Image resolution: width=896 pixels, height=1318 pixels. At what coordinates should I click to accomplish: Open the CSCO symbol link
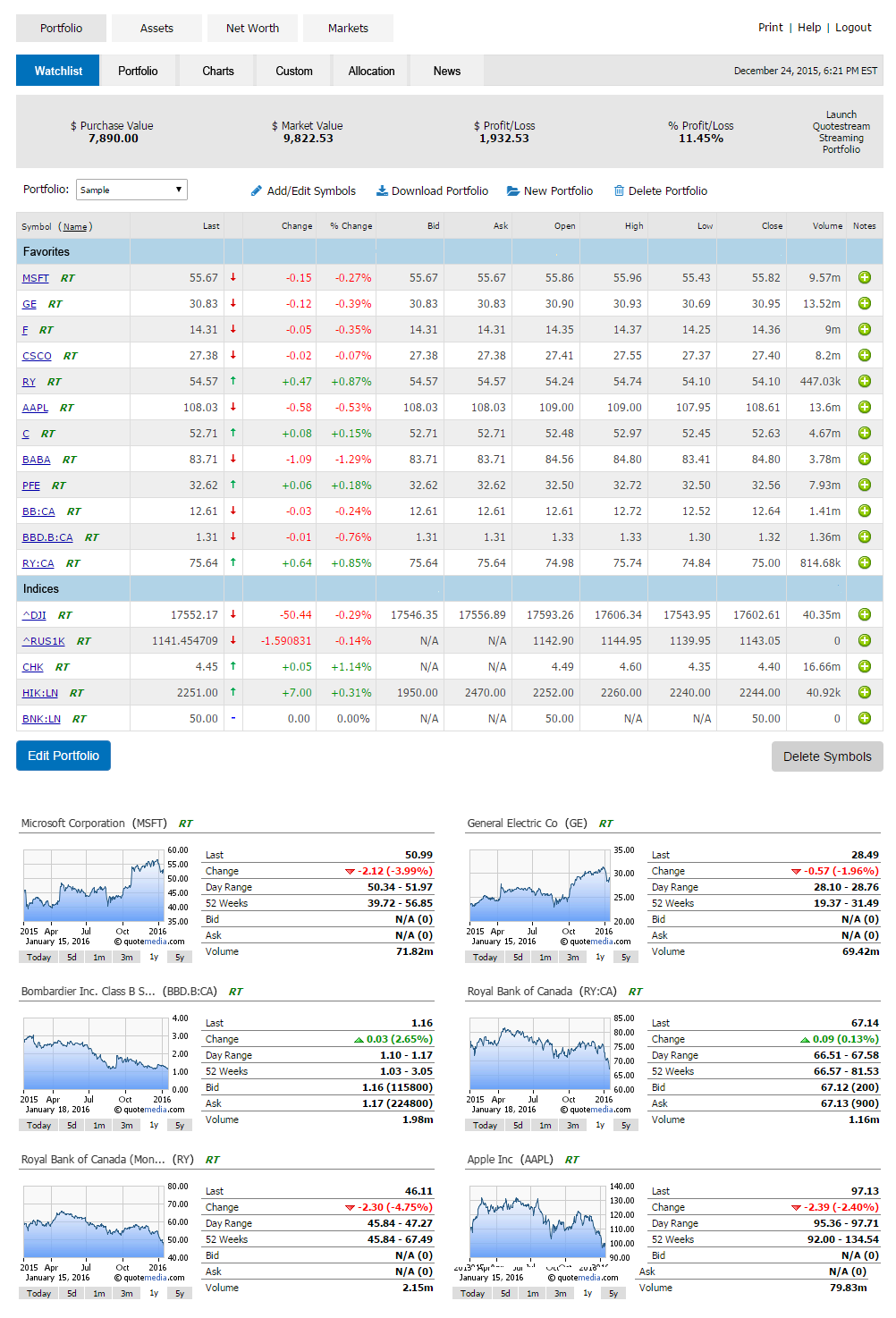(37, 356)
